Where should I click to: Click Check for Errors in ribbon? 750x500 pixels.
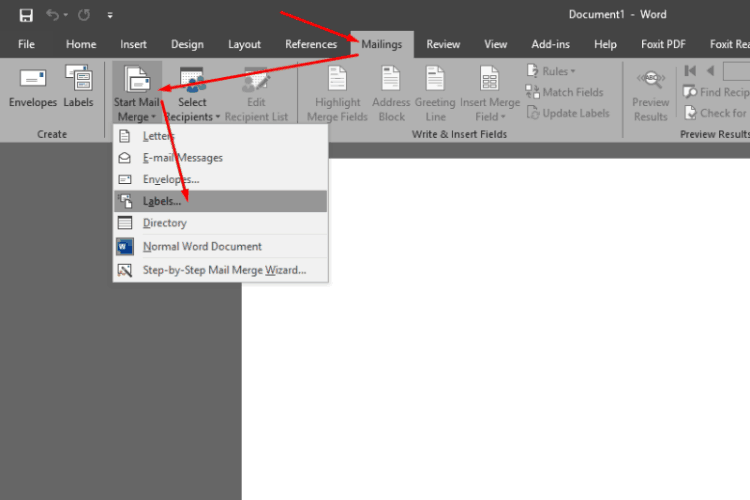(716, 113)
